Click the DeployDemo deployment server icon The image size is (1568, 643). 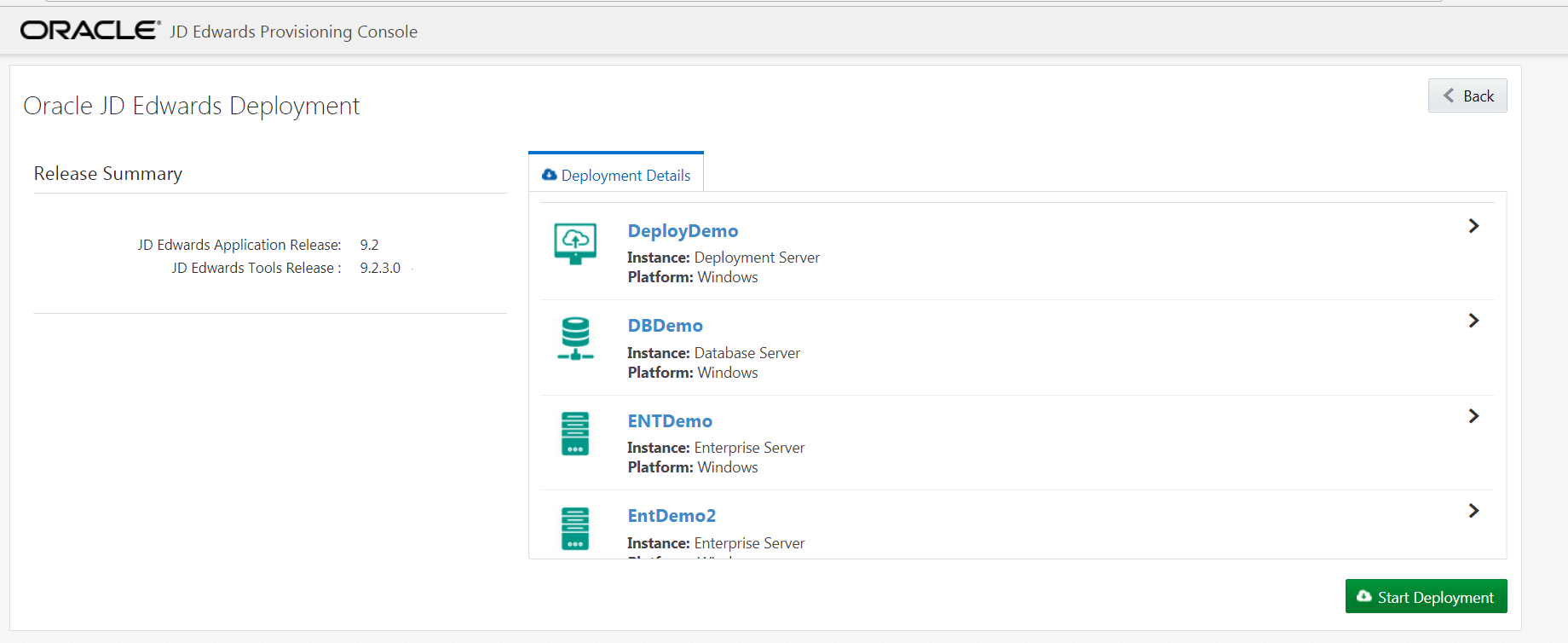point(575,244)
